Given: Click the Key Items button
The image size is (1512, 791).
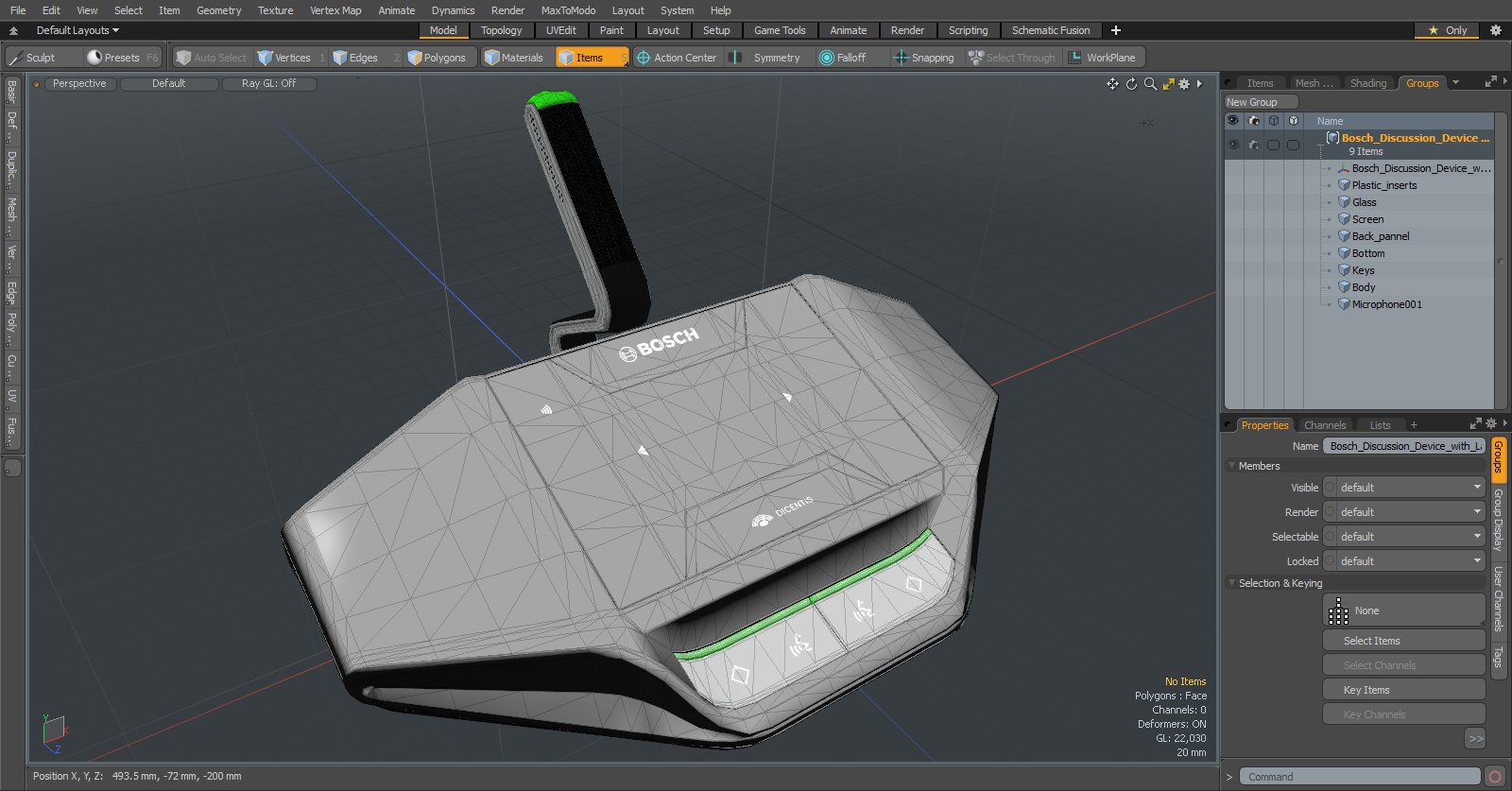Looking at the screenshot, I should point(1403,690).
